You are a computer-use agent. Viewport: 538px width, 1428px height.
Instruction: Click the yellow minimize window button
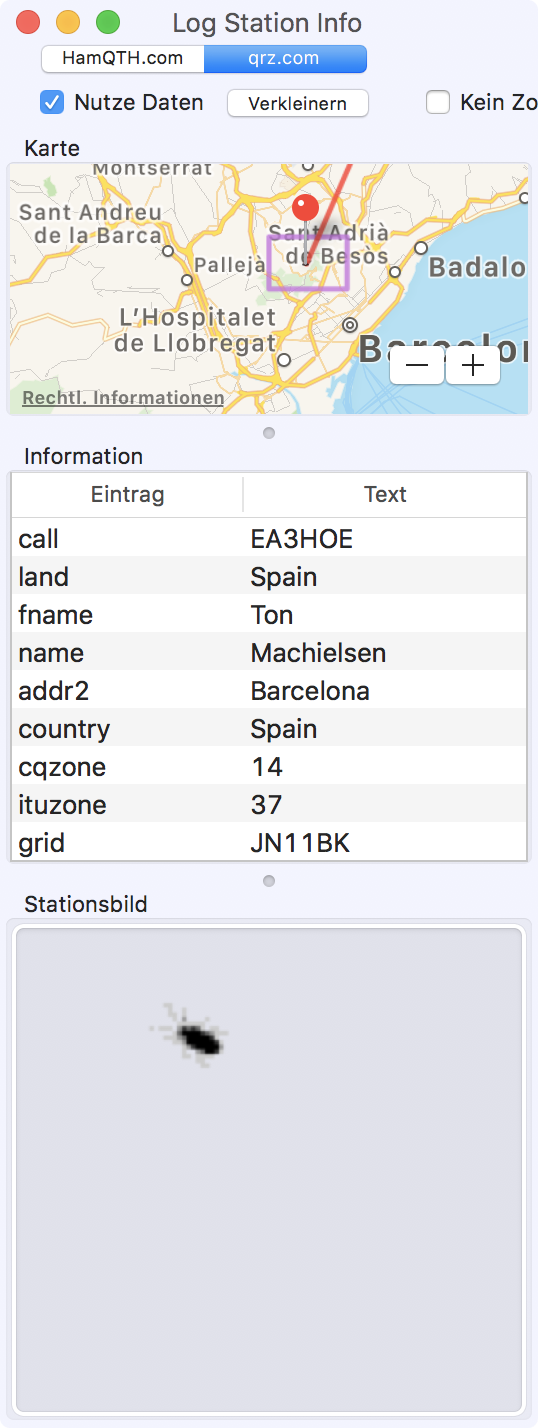[67, 22]
